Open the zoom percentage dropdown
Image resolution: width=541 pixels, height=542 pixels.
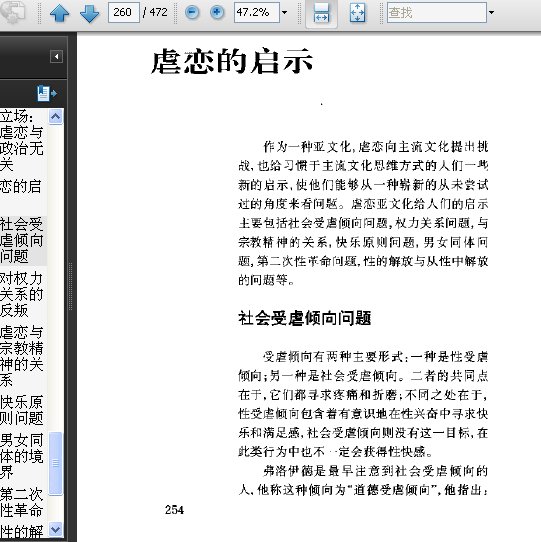[x=284, y=13]
